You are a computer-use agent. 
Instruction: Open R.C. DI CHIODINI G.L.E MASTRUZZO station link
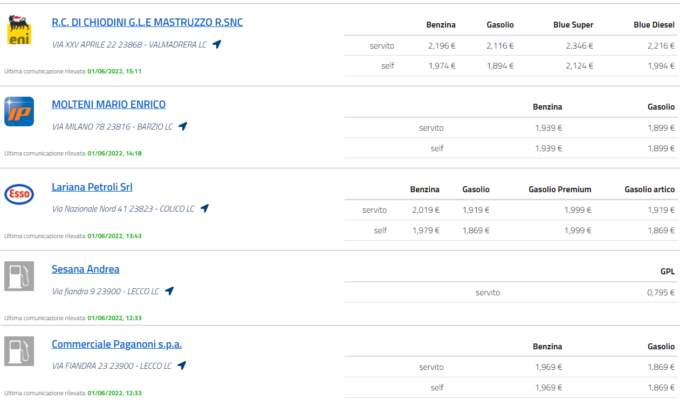click(x=147, y=22)
